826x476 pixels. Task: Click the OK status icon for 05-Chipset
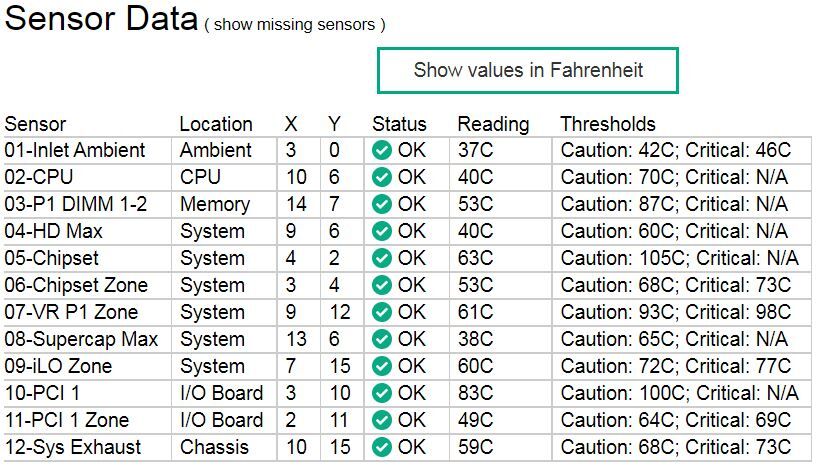point(382,259)
